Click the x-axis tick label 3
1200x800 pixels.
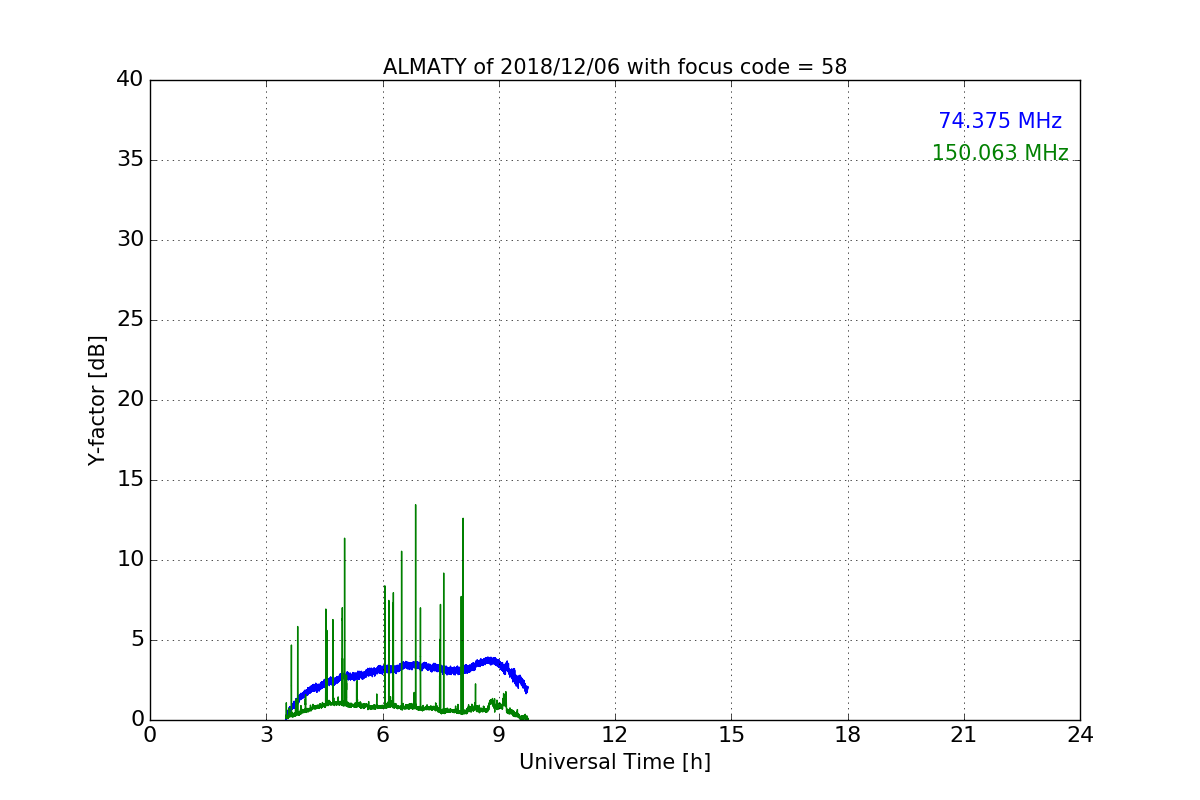267,735
